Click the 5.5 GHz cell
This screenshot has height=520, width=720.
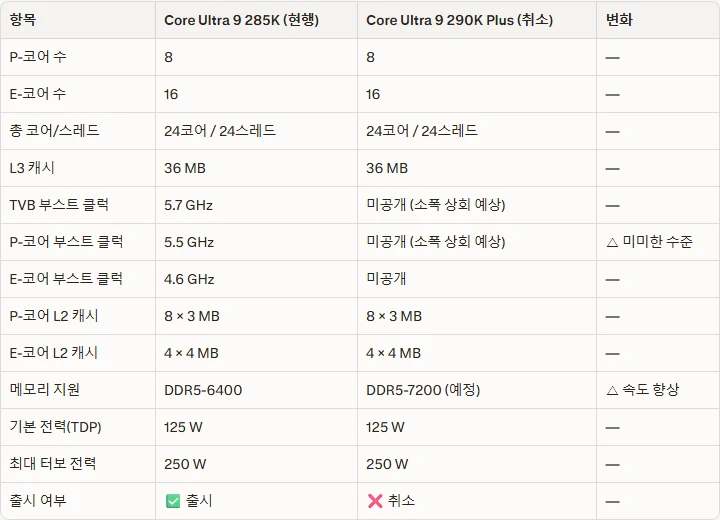(x=188, y=242)
